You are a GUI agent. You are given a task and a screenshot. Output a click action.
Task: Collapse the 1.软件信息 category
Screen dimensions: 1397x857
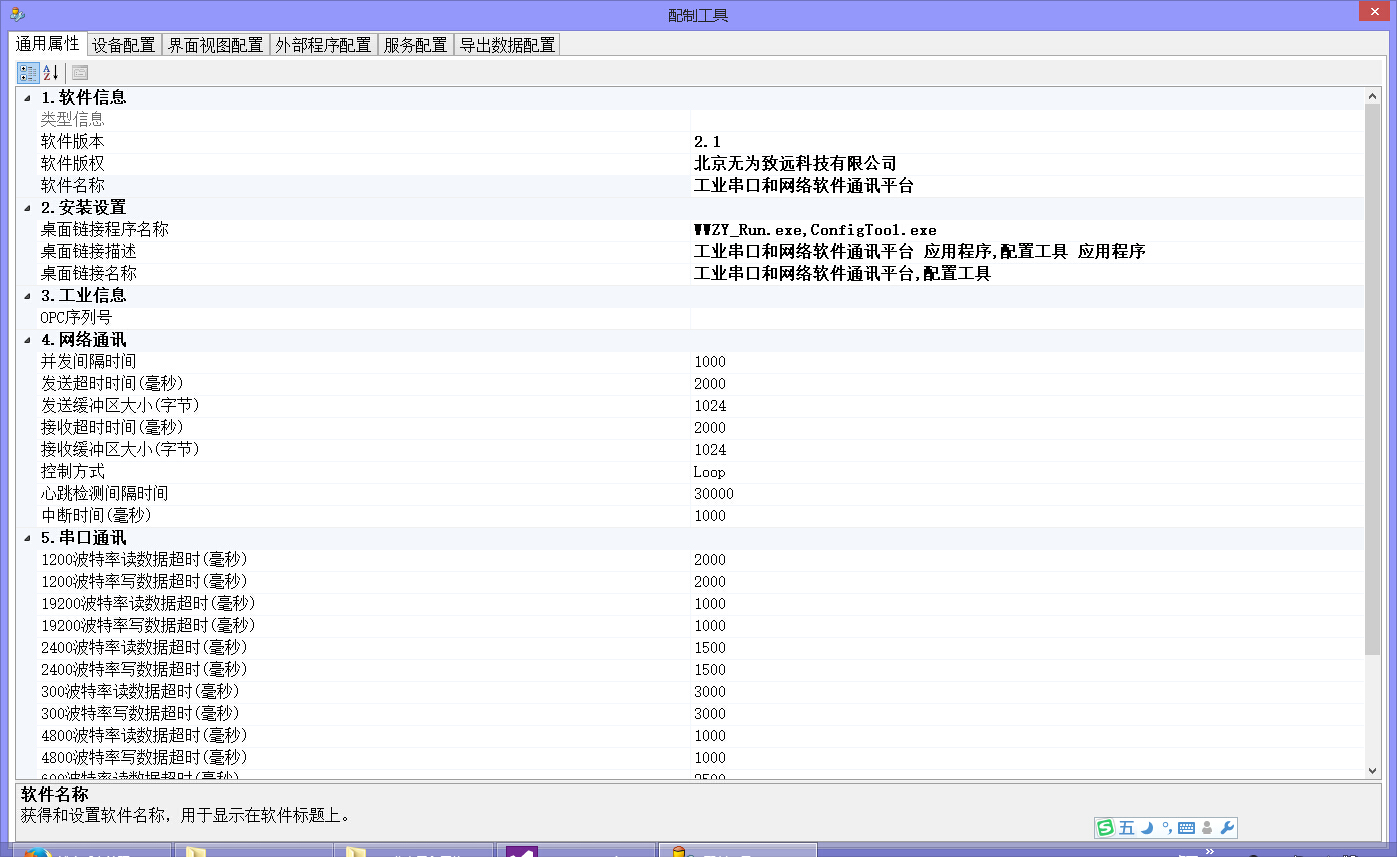pyautogui.click(x=27, y=98)
